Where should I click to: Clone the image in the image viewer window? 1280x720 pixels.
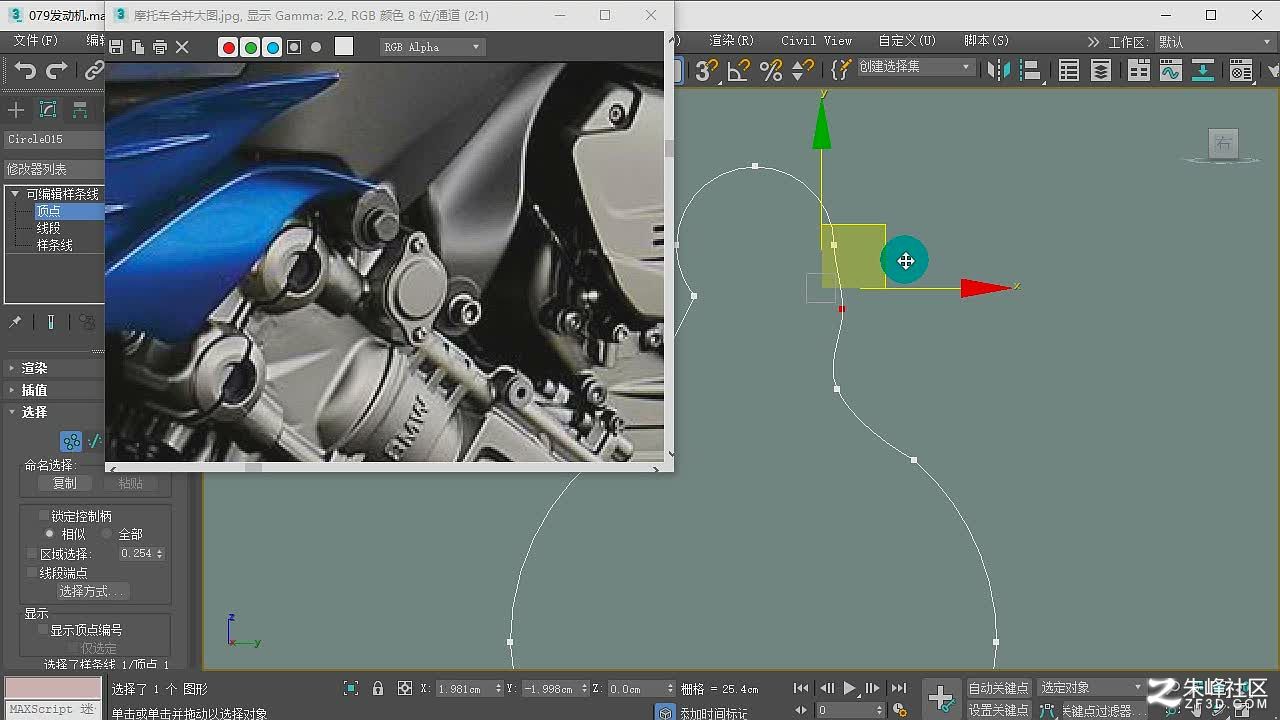[x=138, y=47]
